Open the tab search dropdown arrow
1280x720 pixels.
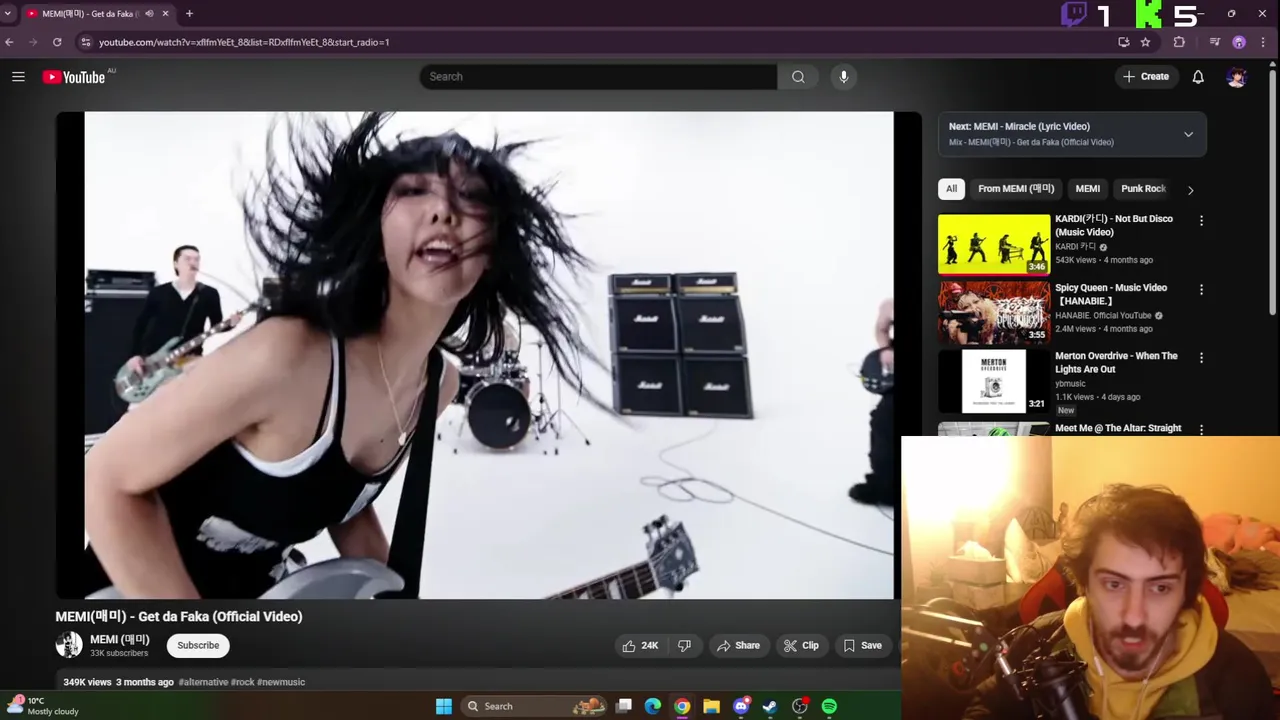tap(8, 14)
